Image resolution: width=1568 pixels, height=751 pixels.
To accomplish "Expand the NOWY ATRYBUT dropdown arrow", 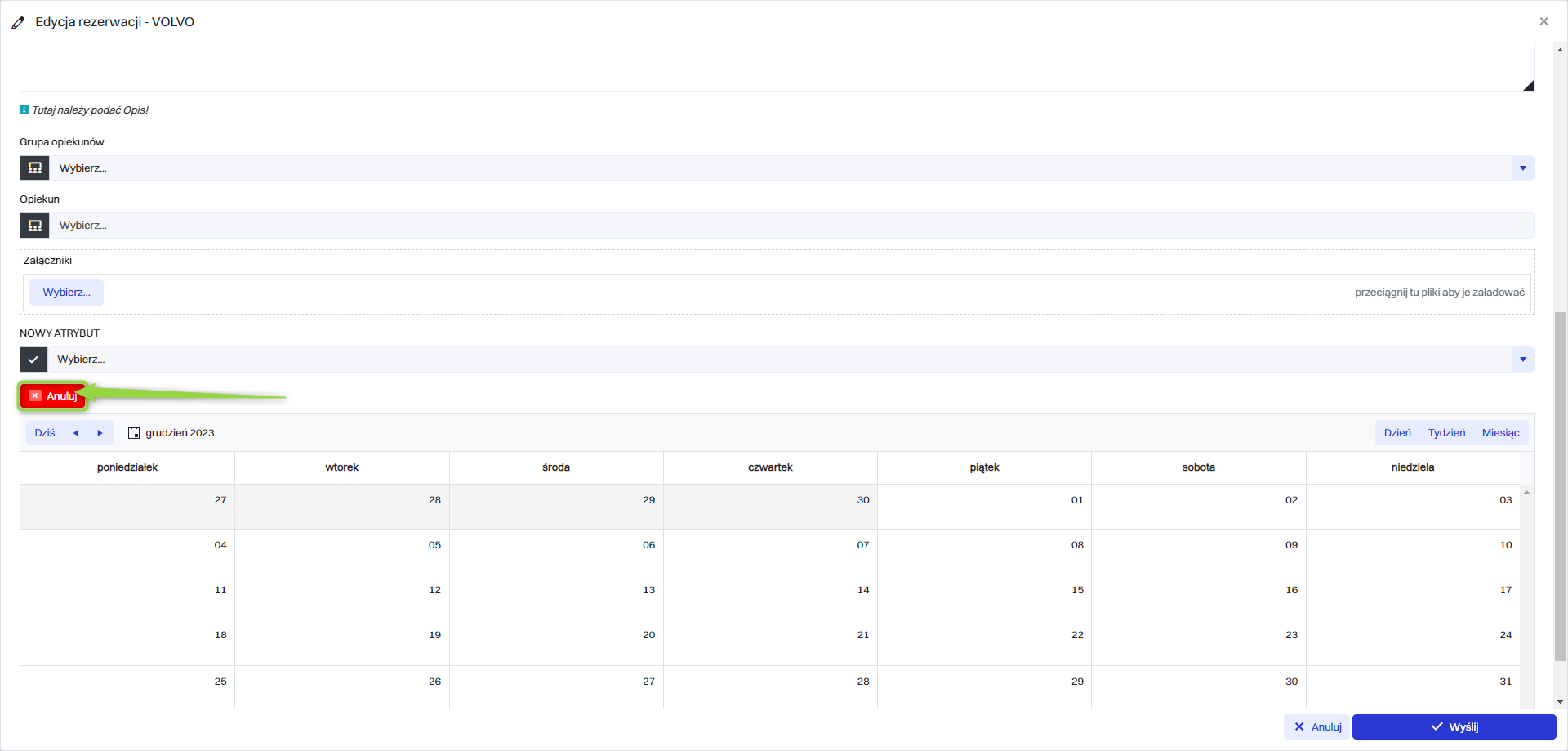I will point(1522,360).
